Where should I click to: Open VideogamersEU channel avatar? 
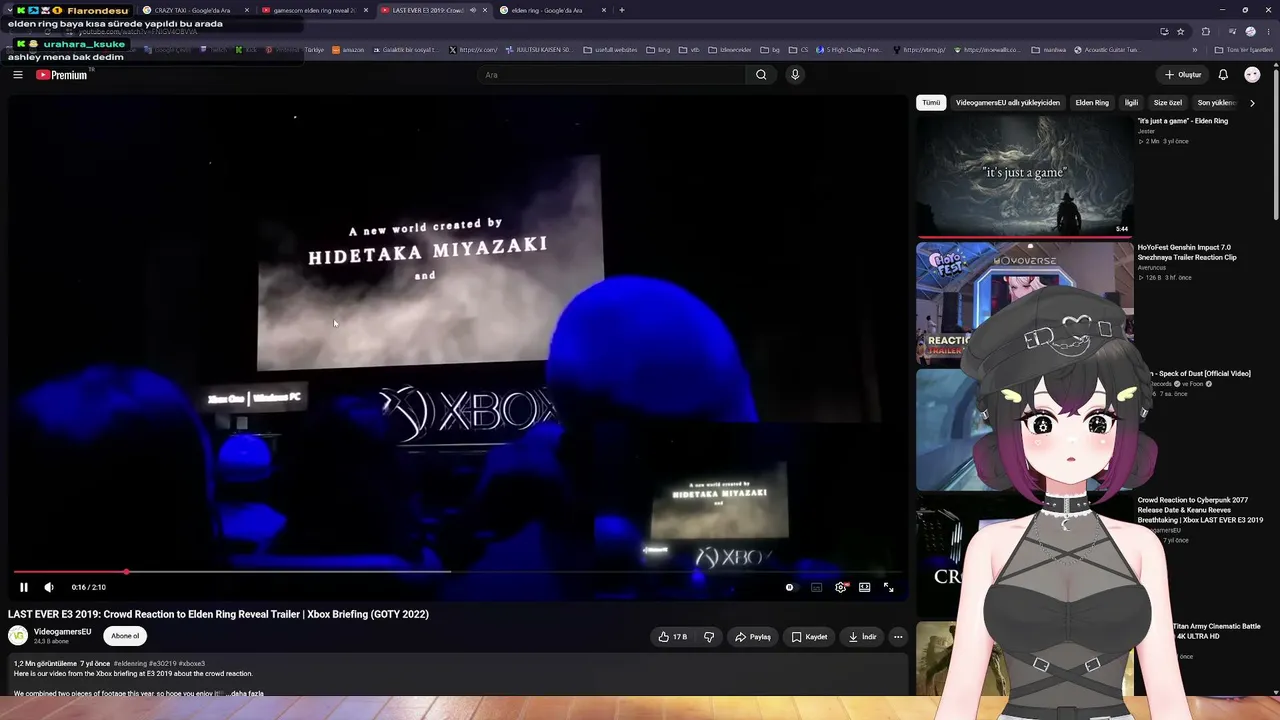(18, 635)
